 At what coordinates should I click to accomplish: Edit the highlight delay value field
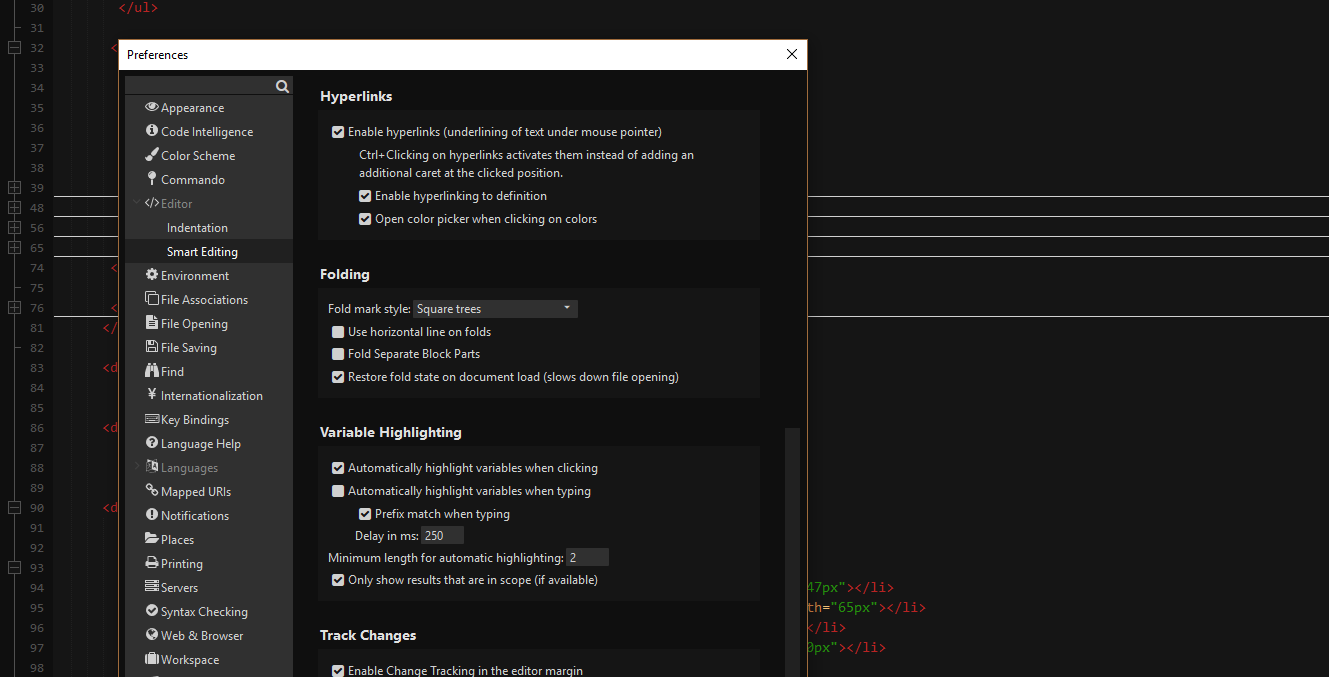[x=442, y=535]
